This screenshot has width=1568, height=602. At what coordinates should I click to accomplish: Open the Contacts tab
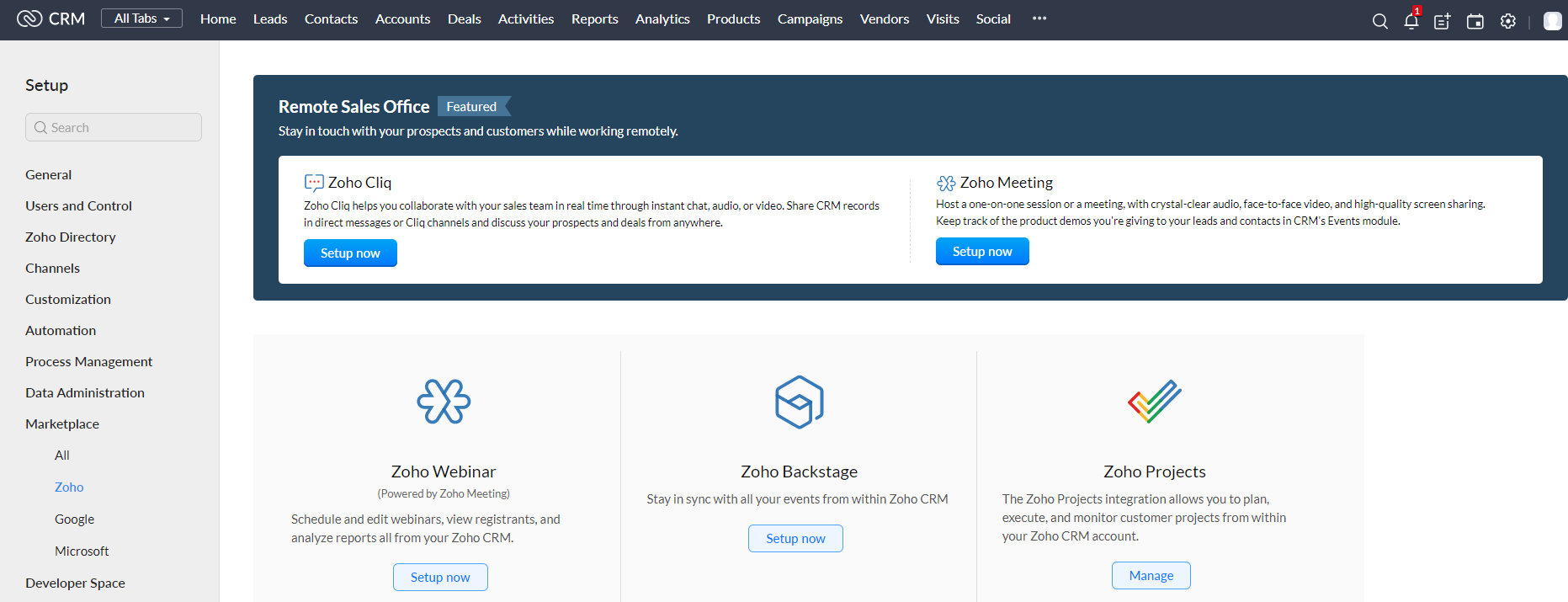(x=331, y=19)
